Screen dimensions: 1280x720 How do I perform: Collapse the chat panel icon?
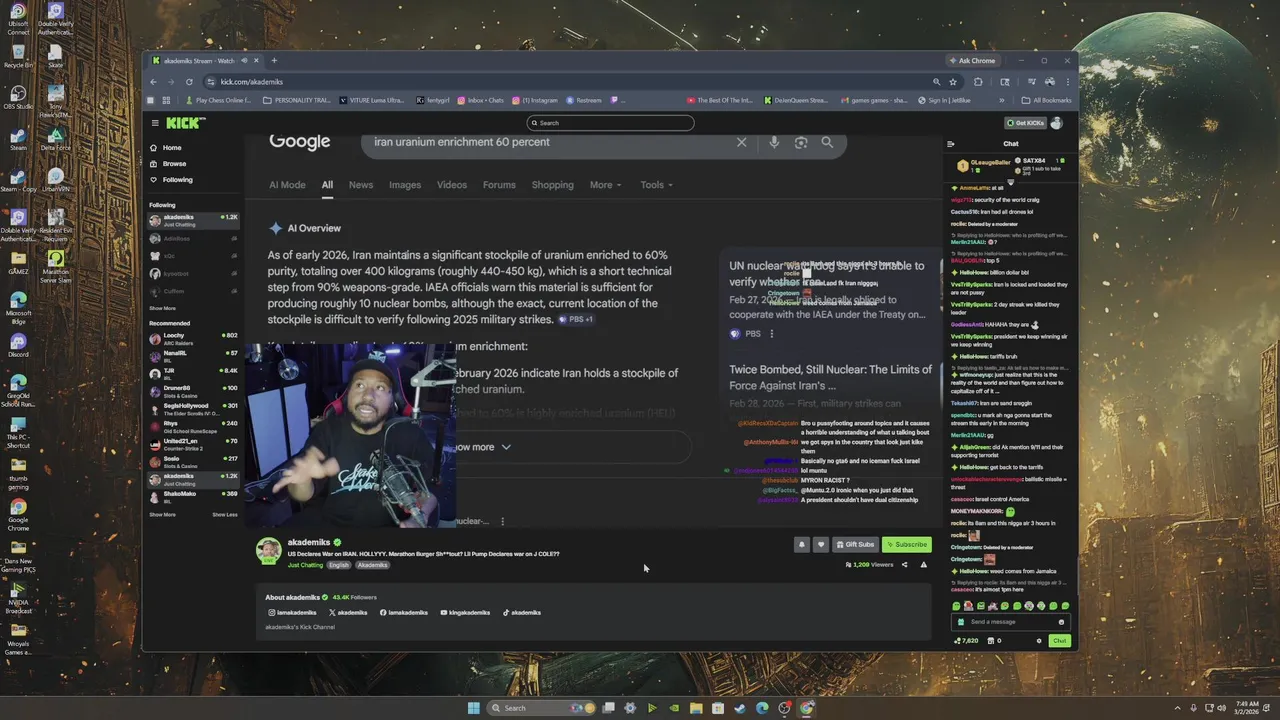[x=951, y=144]
